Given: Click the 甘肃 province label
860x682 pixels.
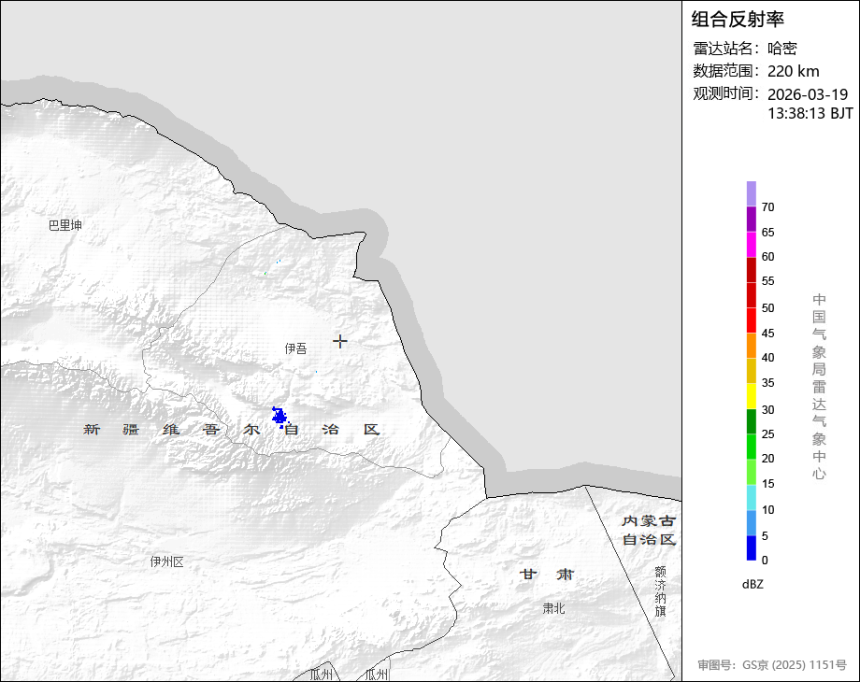Looking at the screenshot, I should 547,574.
